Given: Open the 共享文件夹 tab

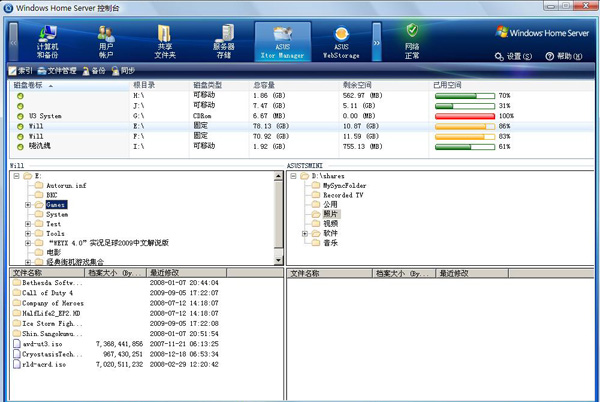Looking at the screenshot, I should click(x=165, y=42).
